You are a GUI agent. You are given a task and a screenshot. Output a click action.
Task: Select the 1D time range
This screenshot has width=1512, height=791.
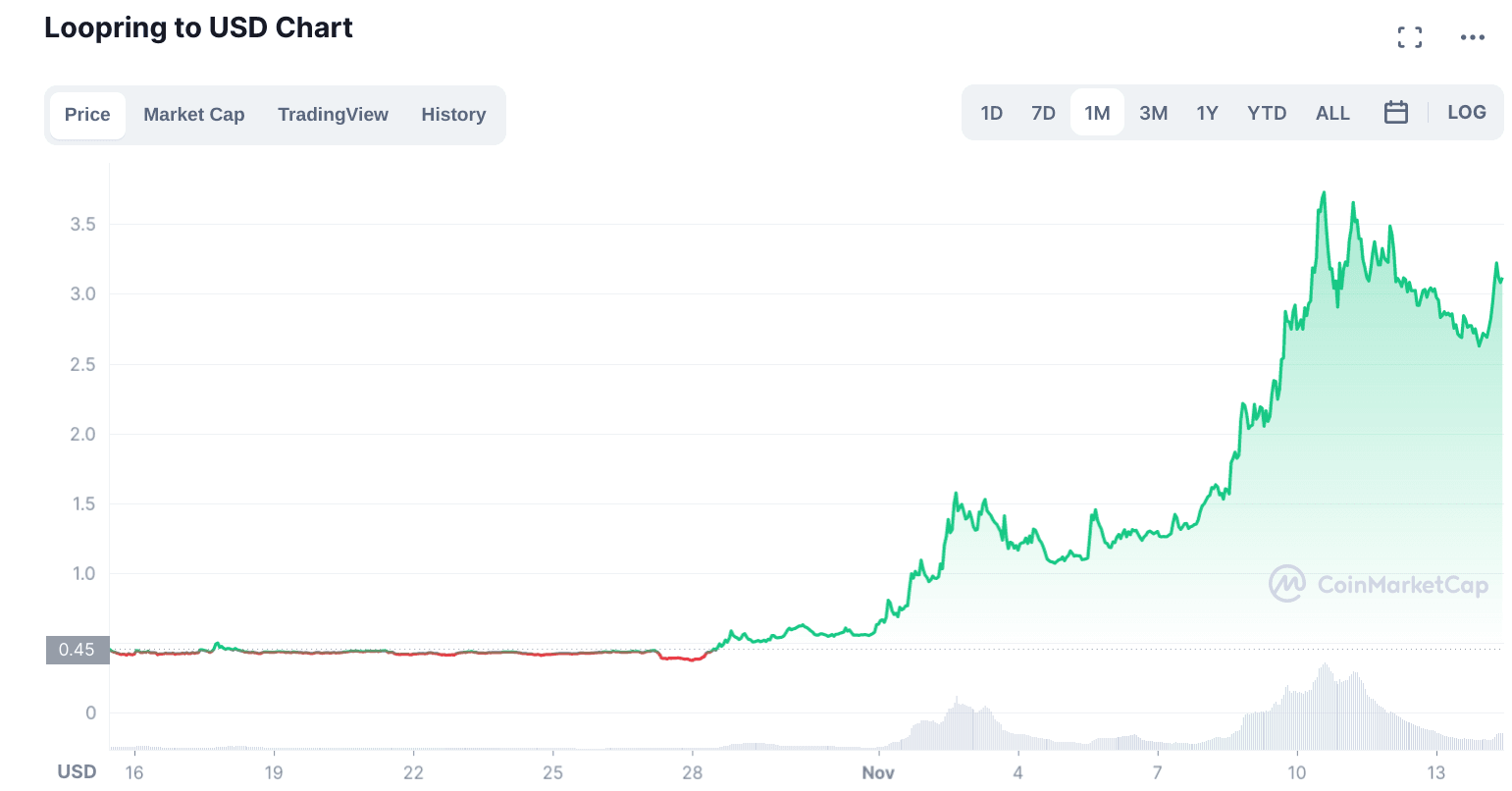coord(991,113)
